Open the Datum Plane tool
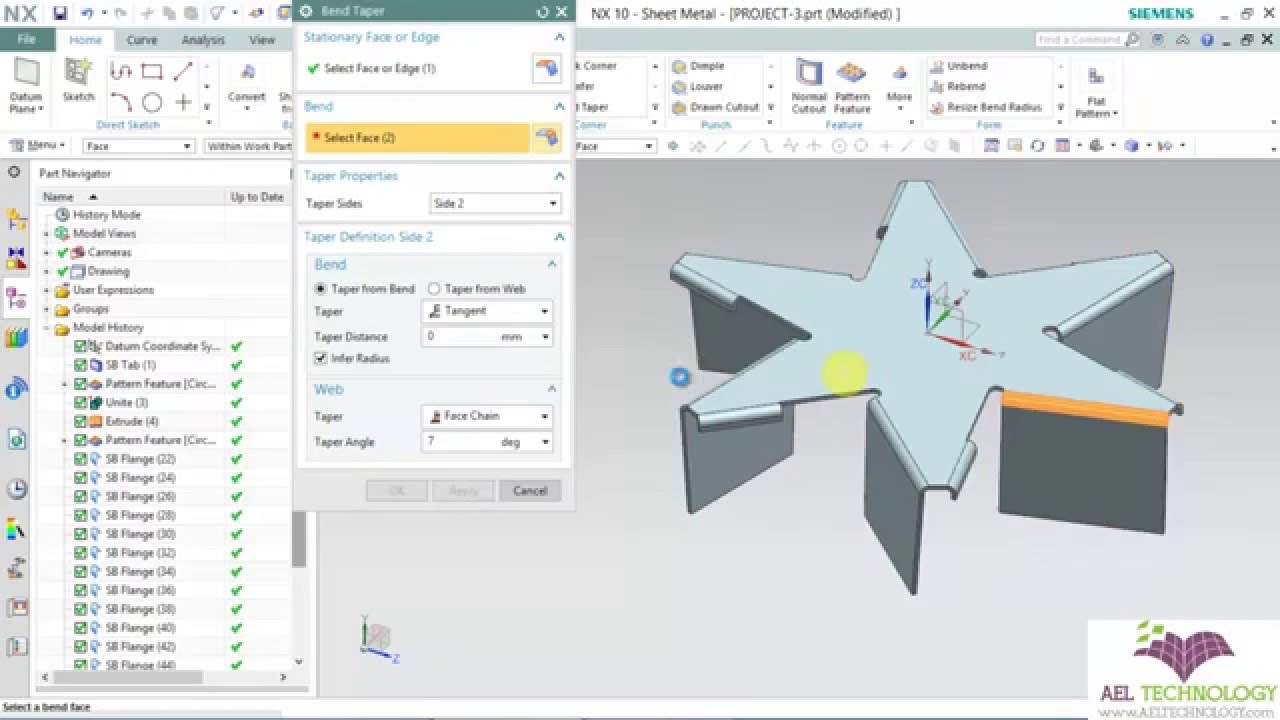This screenshot has width=1280, height=720. point(26,86)
